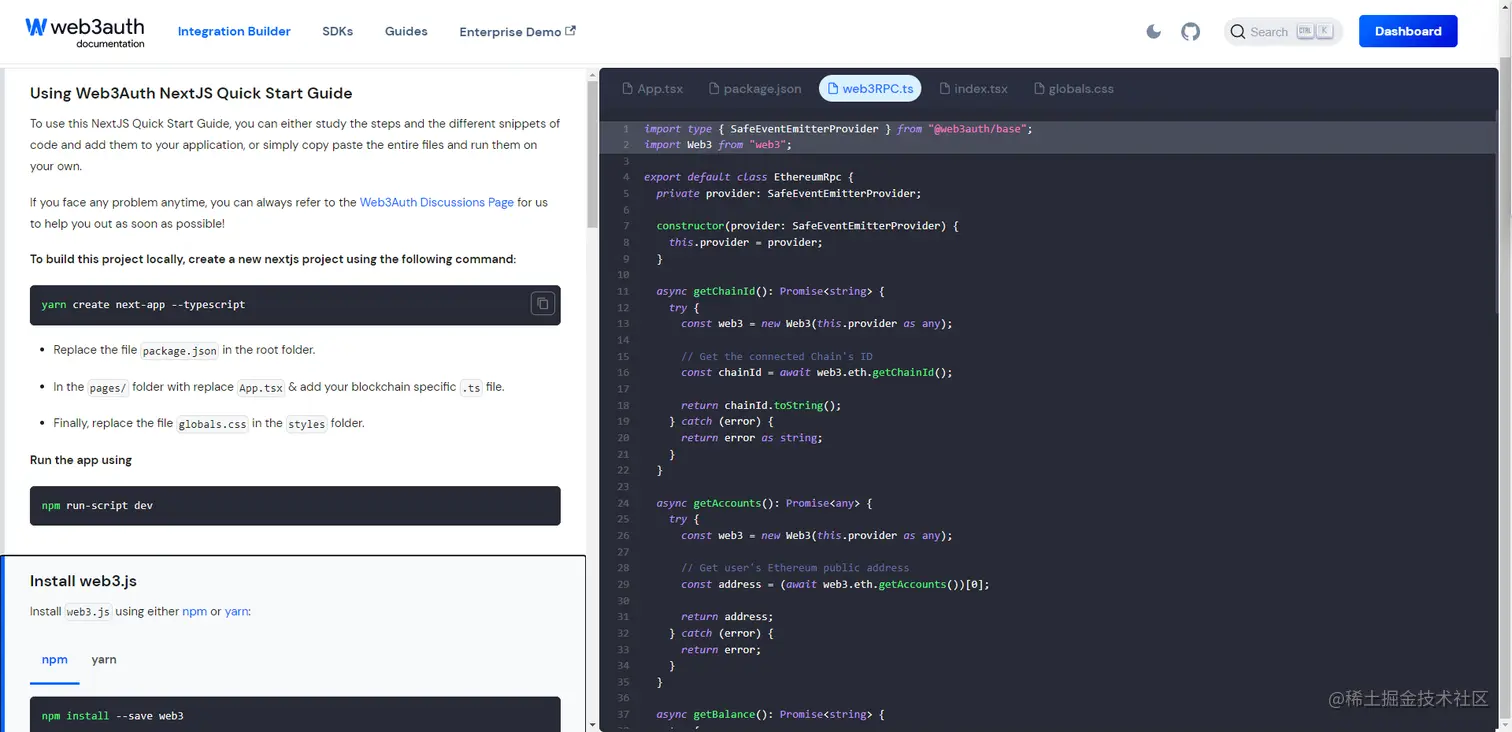Toggle dark mode moon icon
The width and height of the screenshot is (1512, 732).
[1153, 32]
